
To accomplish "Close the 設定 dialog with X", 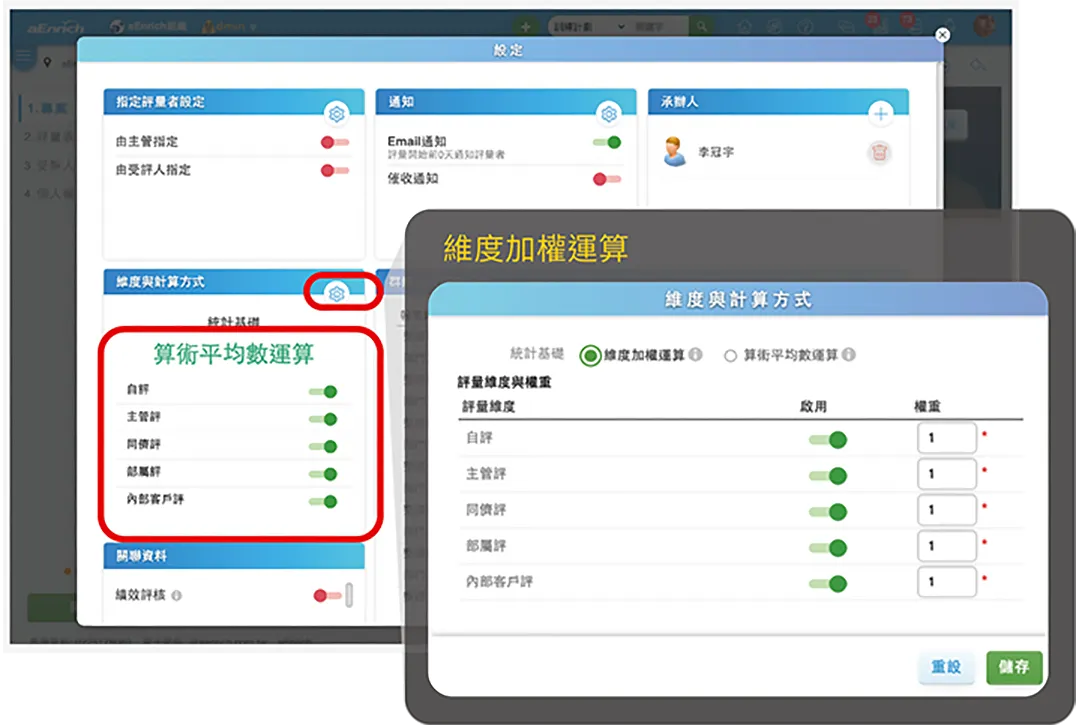I will click(942, 35).
